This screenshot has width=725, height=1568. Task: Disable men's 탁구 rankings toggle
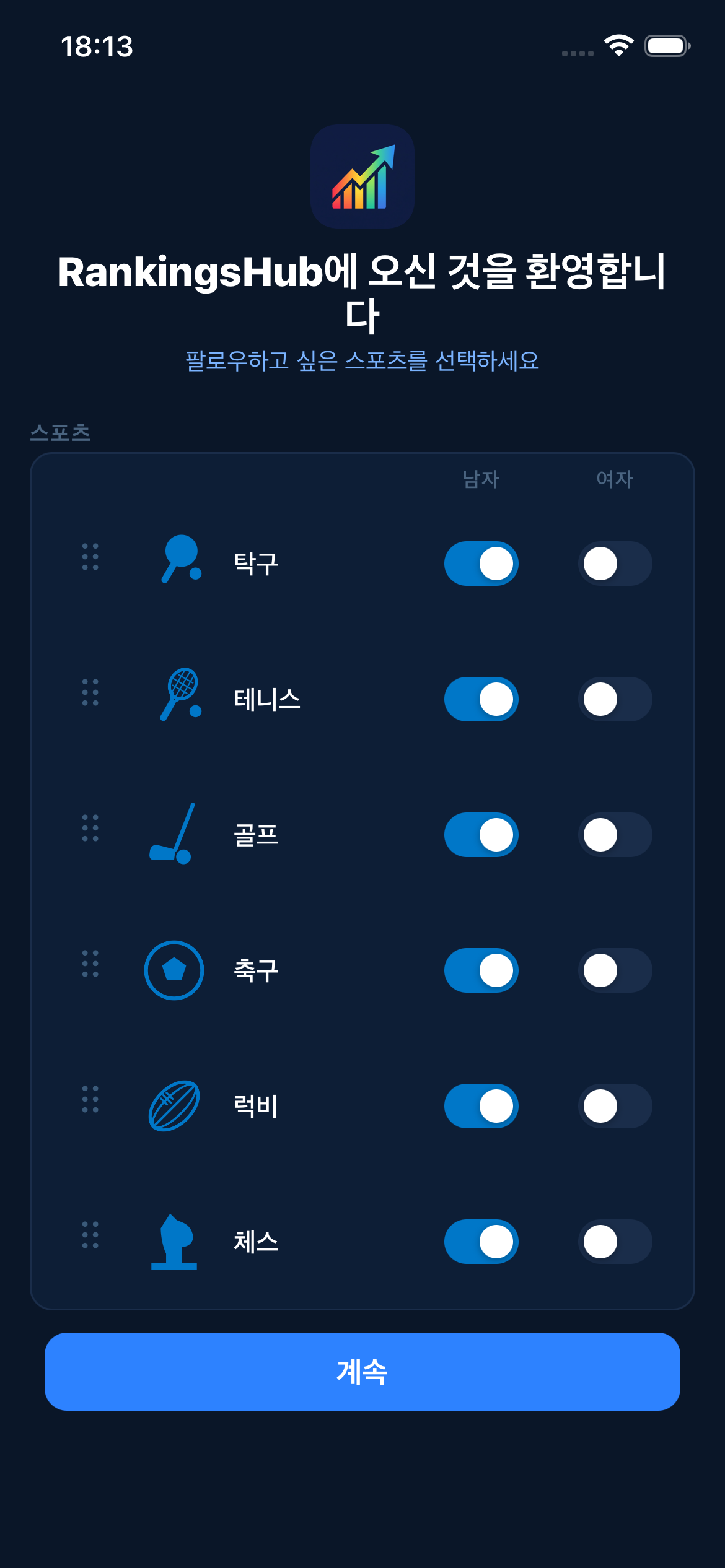coord(481,564)
